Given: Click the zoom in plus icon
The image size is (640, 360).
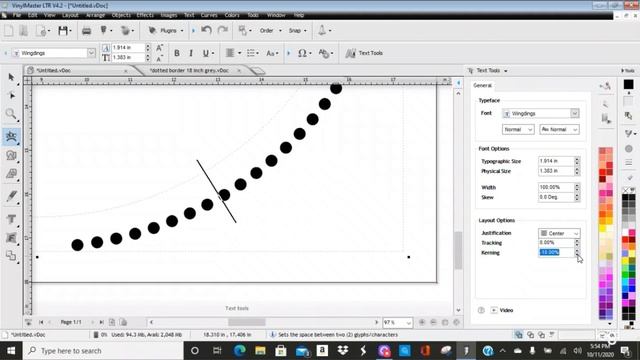Looking at the screenshot, I should point(422,322).
